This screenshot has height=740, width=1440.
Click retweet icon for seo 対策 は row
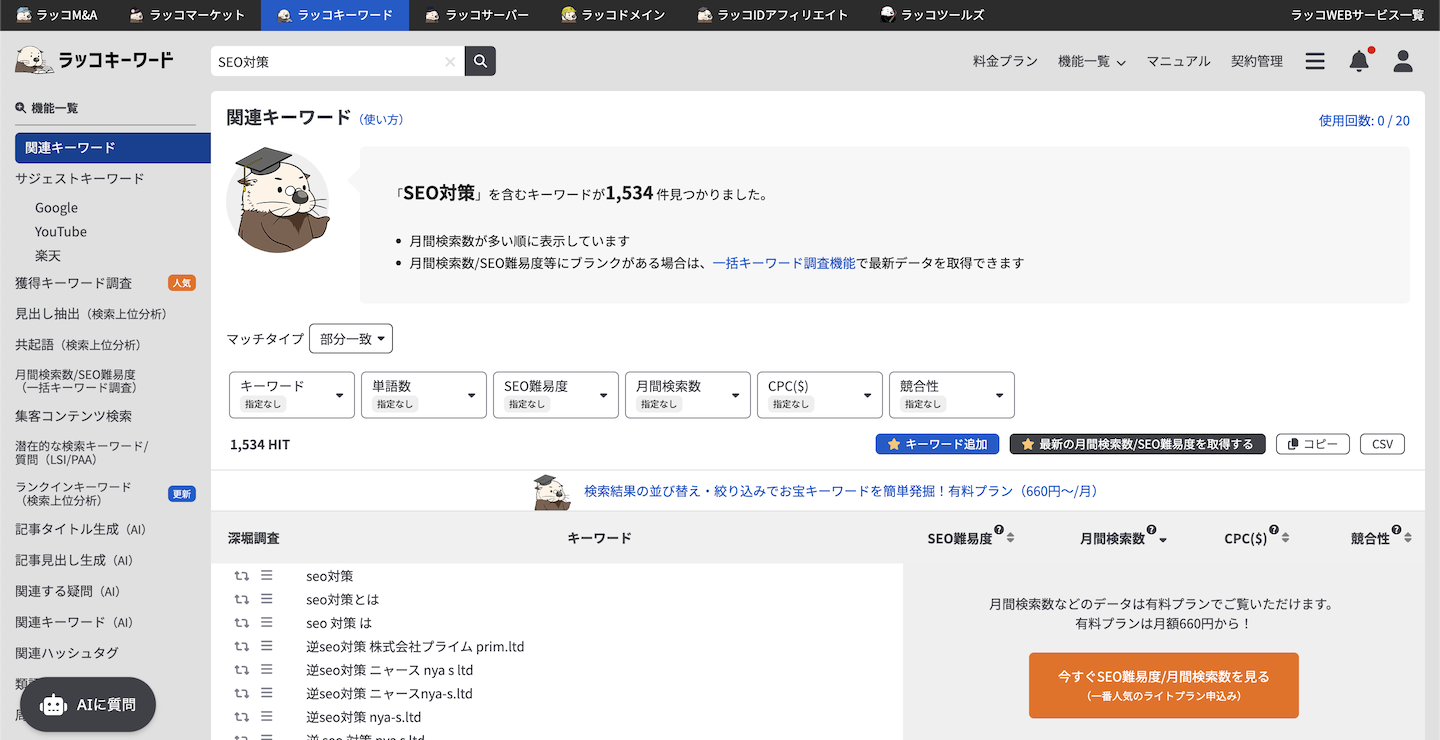(x=241, y=623)
